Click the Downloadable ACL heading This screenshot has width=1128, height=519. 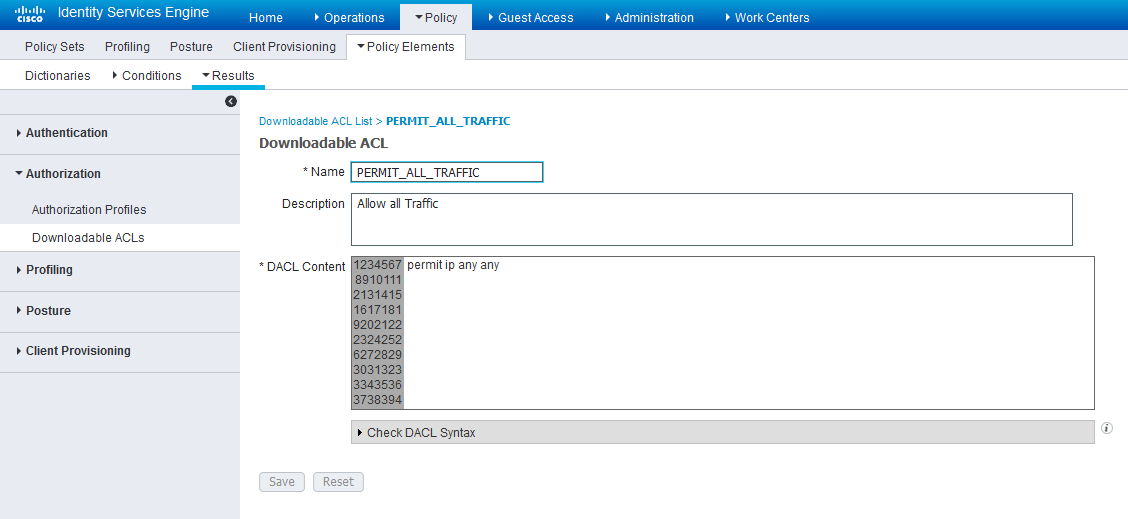click(324, 143)
